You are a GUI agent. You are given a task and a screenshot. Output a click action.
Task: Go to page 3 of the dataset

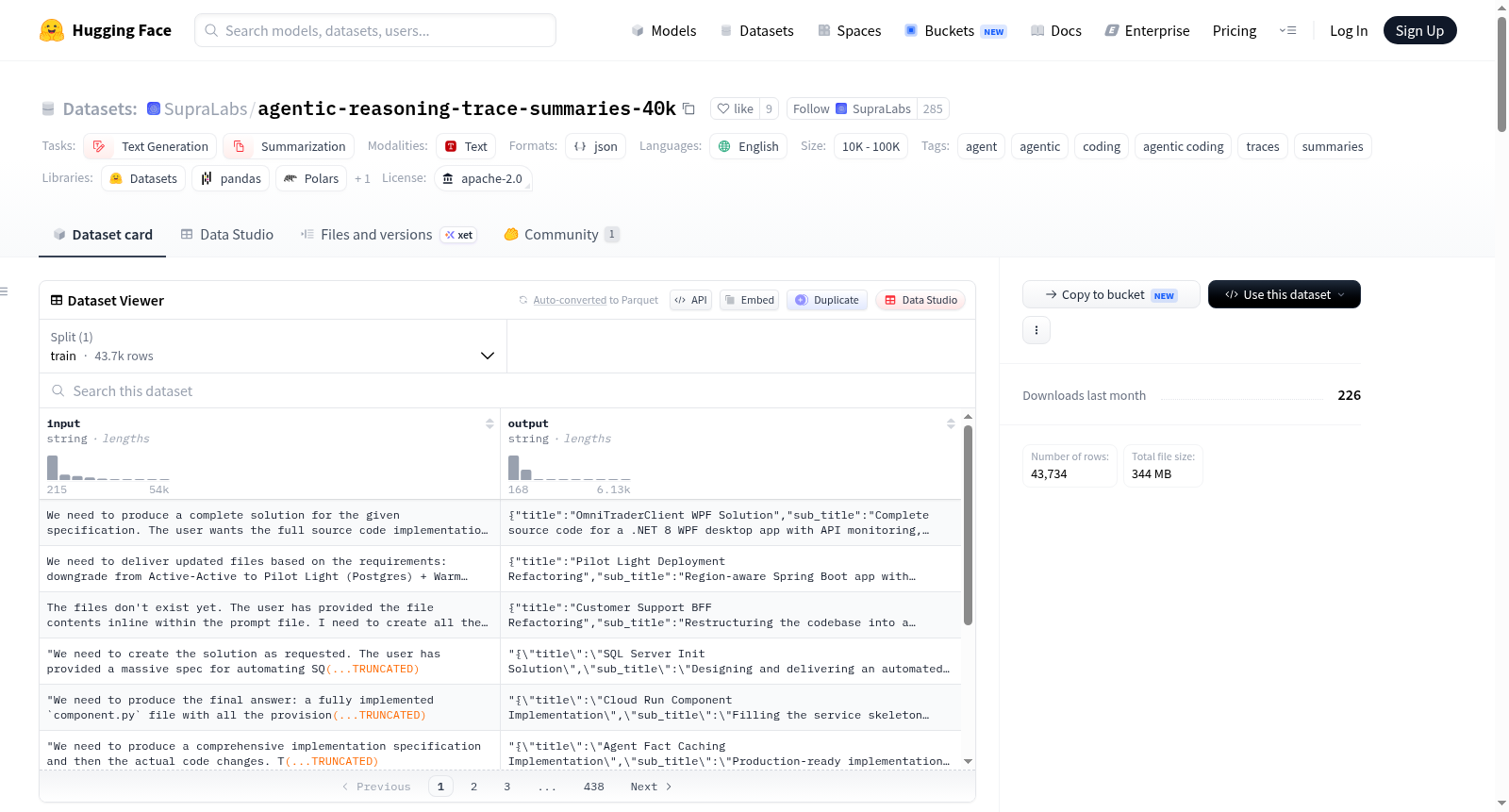pos(507,787)
